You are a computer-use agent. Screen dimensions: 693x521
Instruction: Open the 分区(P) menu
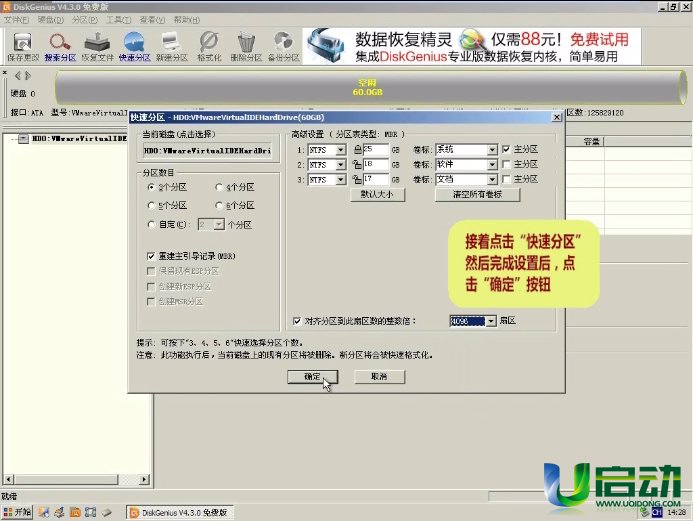pyautogui.click(x=84, y=20)
